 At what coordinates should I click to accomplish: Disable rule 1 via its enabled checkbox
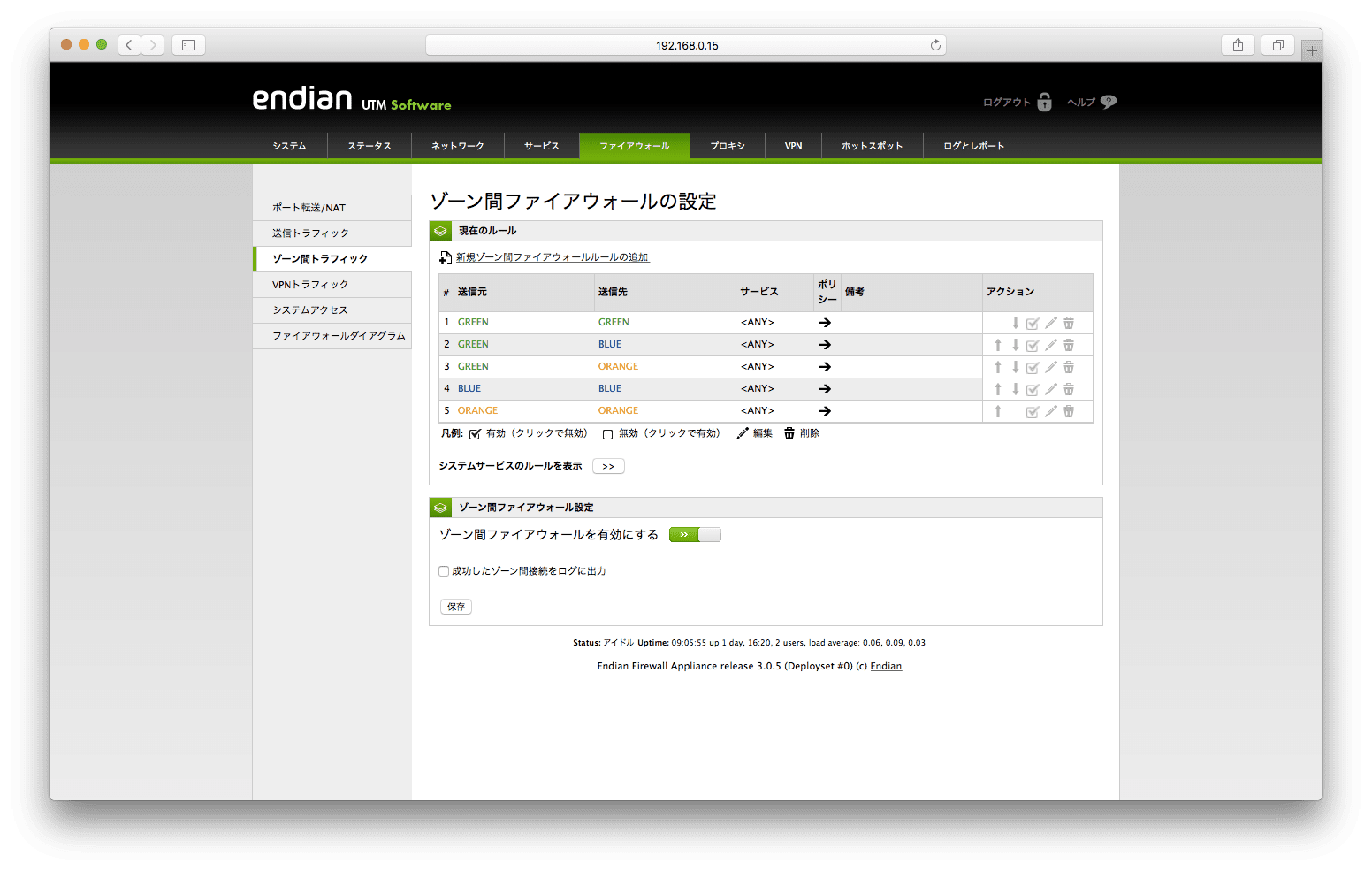click(1033, 324)
